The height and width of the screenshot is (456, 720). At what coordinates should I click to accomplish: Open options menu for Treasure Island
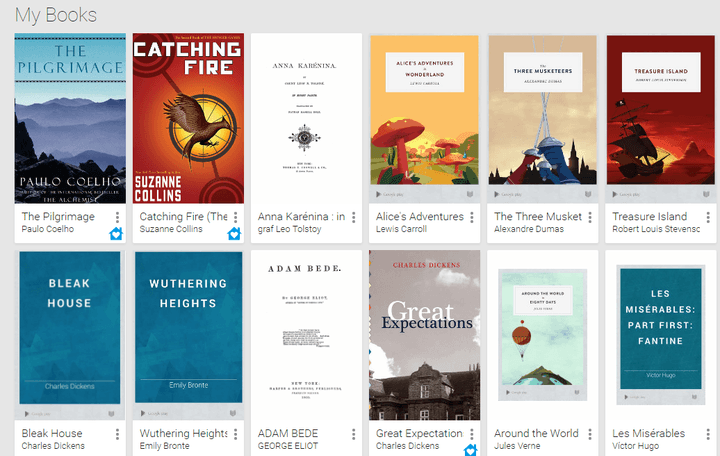708,217
